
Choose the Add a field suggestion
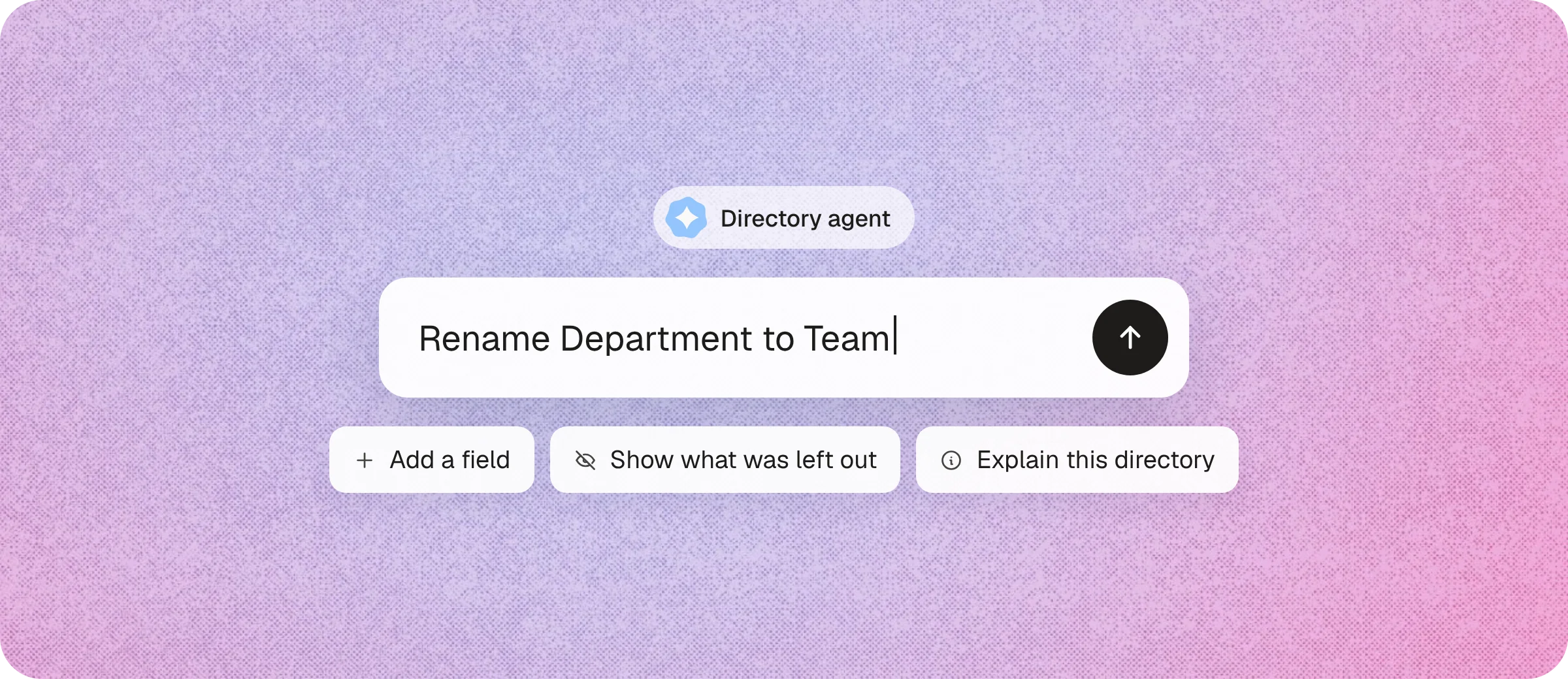tap(432, 460)
